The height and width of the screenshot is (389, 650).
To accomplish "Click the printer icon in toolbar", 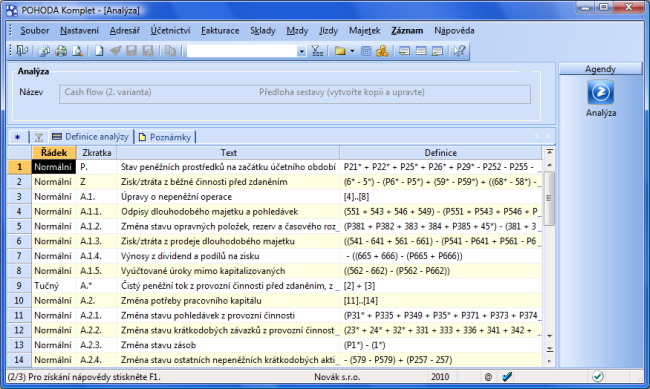I will click(x=61, y=51).
